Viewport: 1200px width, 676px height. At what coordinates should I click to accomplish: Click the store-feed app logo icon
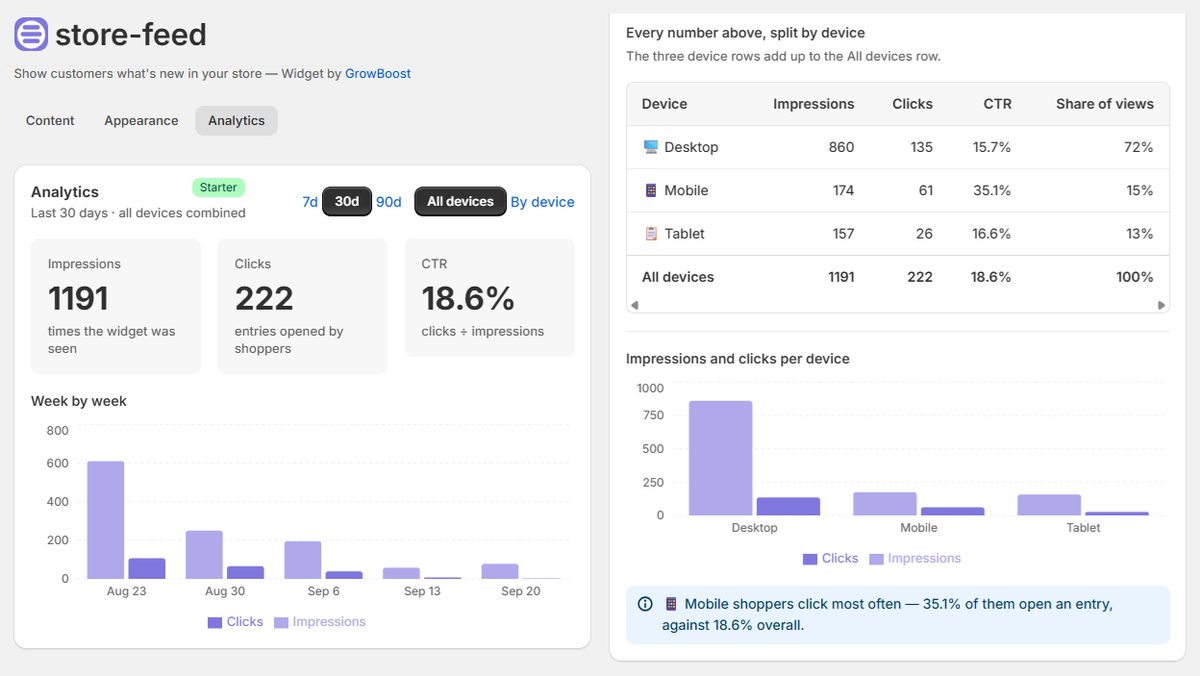point(31,34)
